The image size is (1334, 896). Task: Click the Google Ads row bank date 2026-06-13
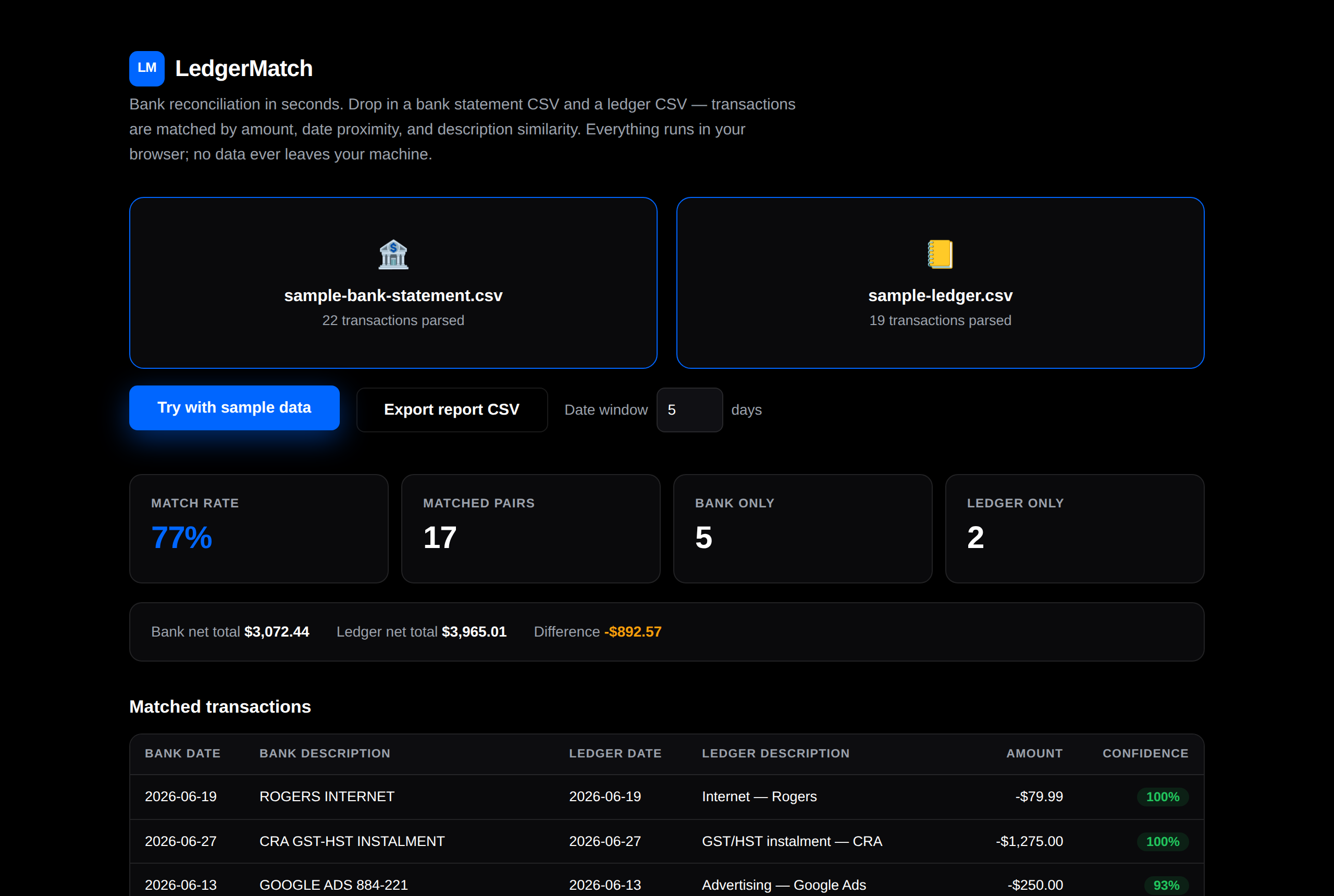181,885
